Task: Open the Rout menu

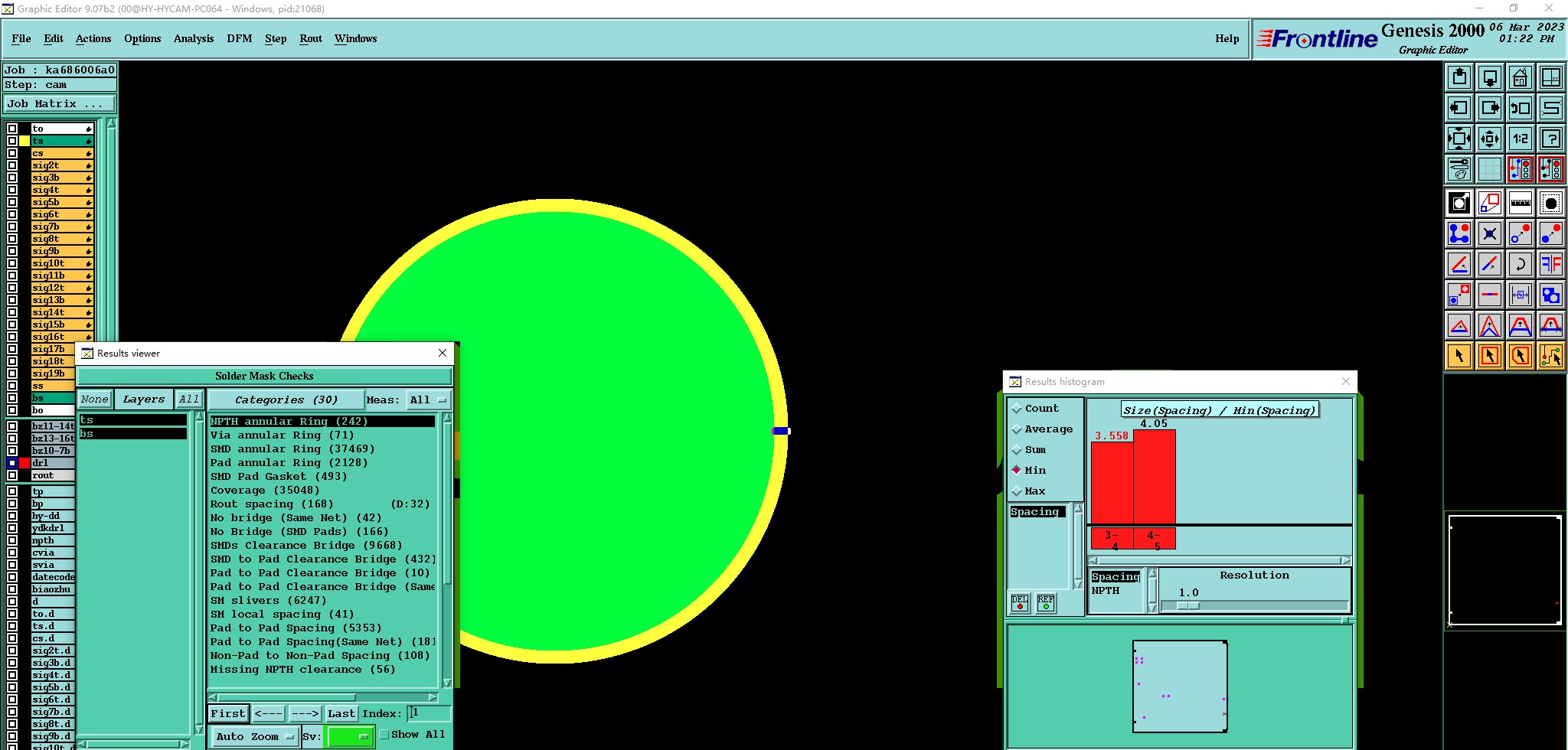Action: [311, 38]
